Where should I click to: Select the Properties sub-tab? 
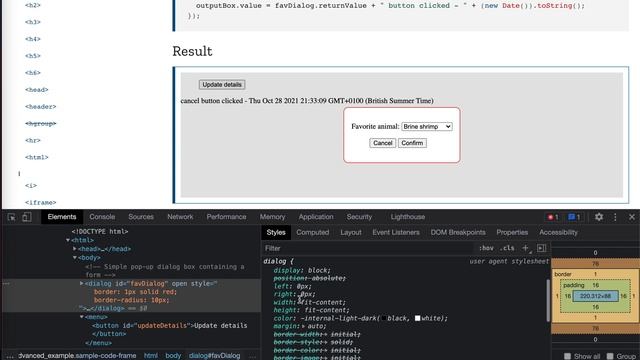(512, 233)
